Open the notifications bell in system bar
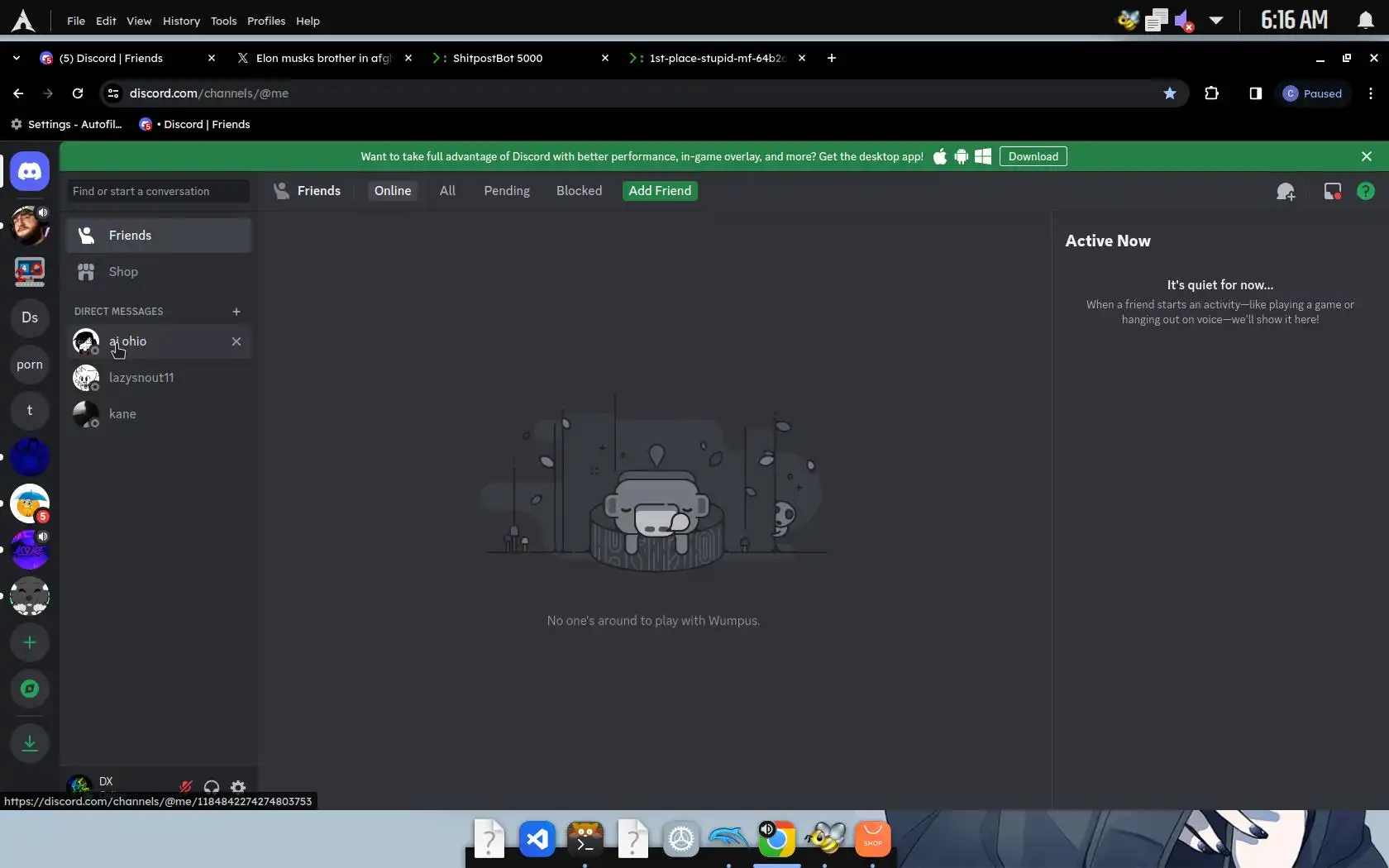The image size is (1389, 868). click(x=1366, y=21)
